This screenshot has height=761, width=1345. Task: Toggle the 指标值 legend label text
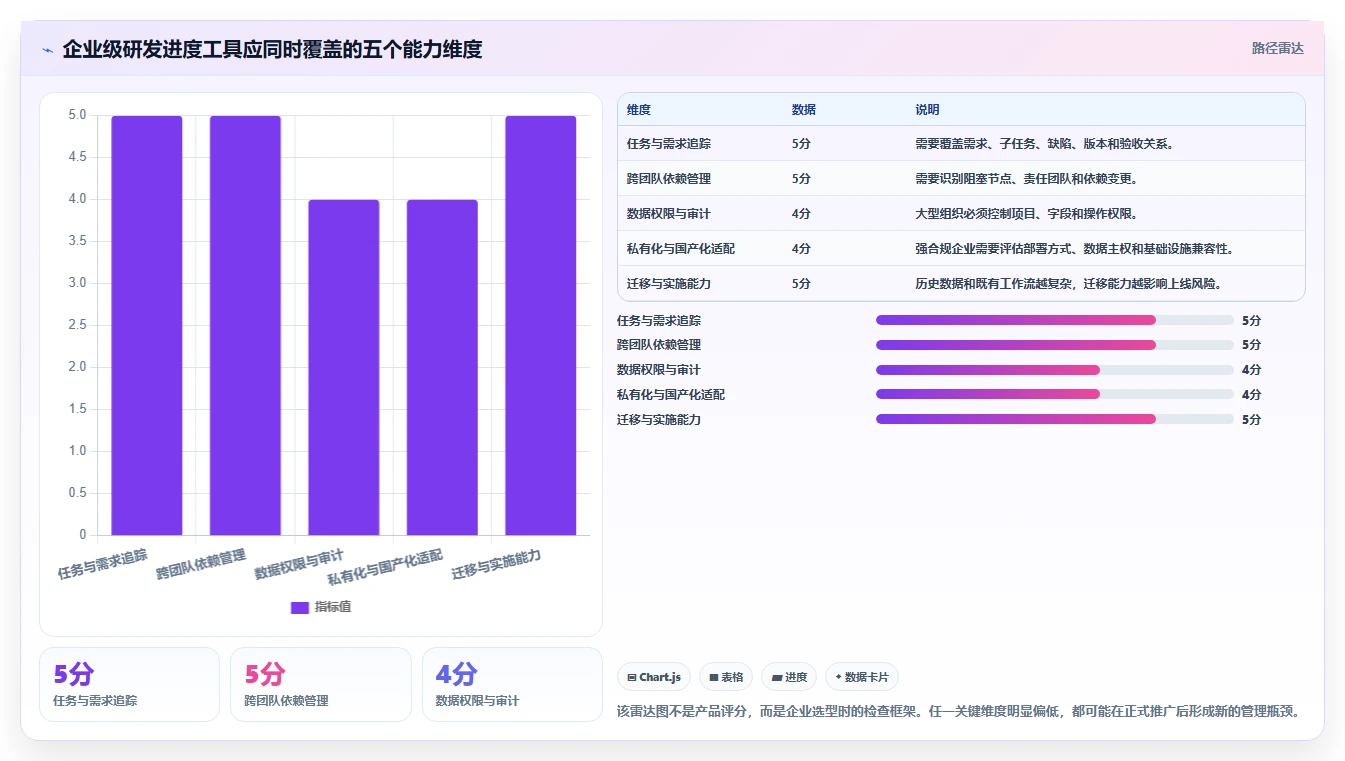tap(333, 608)
